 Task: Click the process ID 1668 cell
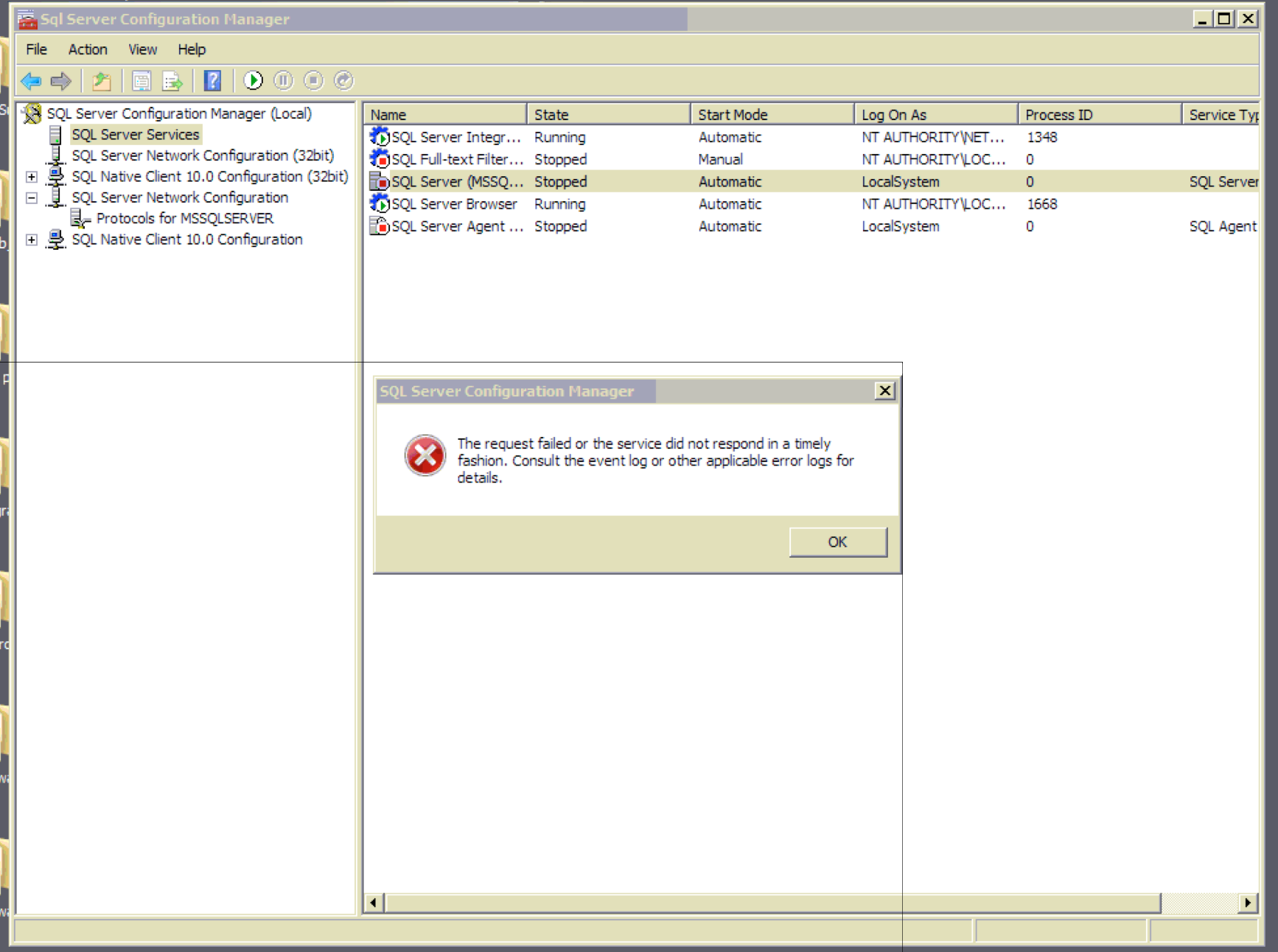coord(1042,204)
